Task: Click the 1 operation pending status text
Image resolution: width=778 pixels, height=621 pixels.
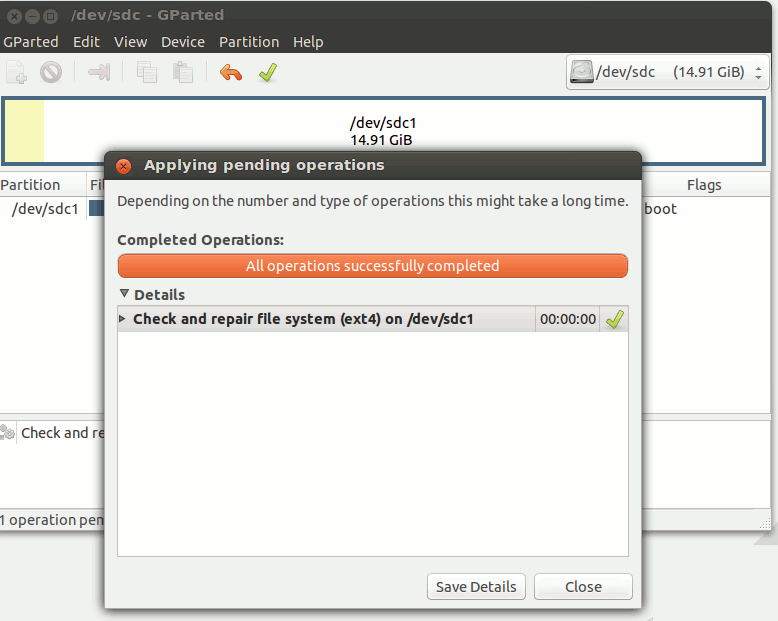Action: (x=52, y=520)
